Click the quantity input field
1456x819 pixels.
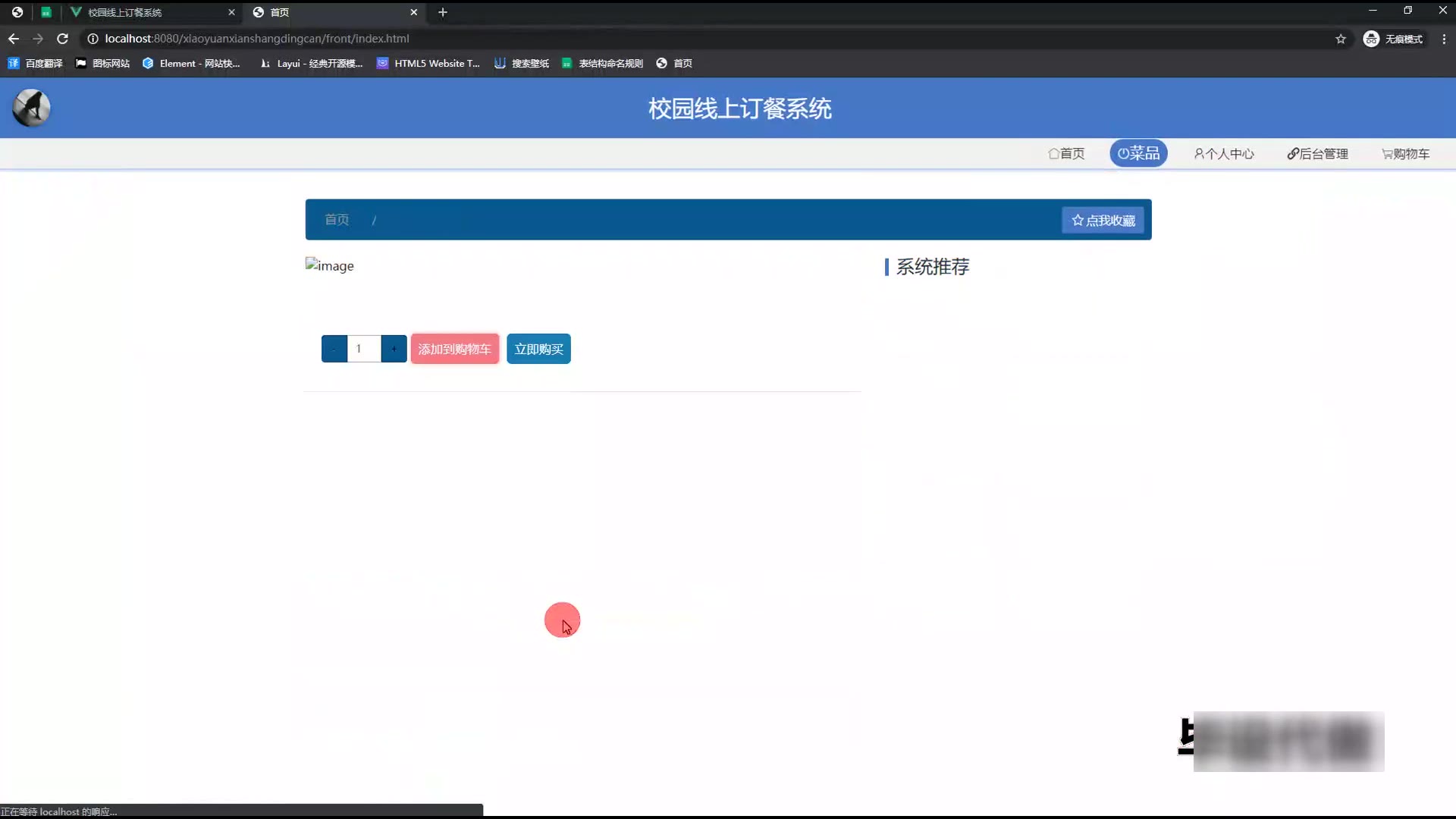pyautogui.click(x=364, y=349)
